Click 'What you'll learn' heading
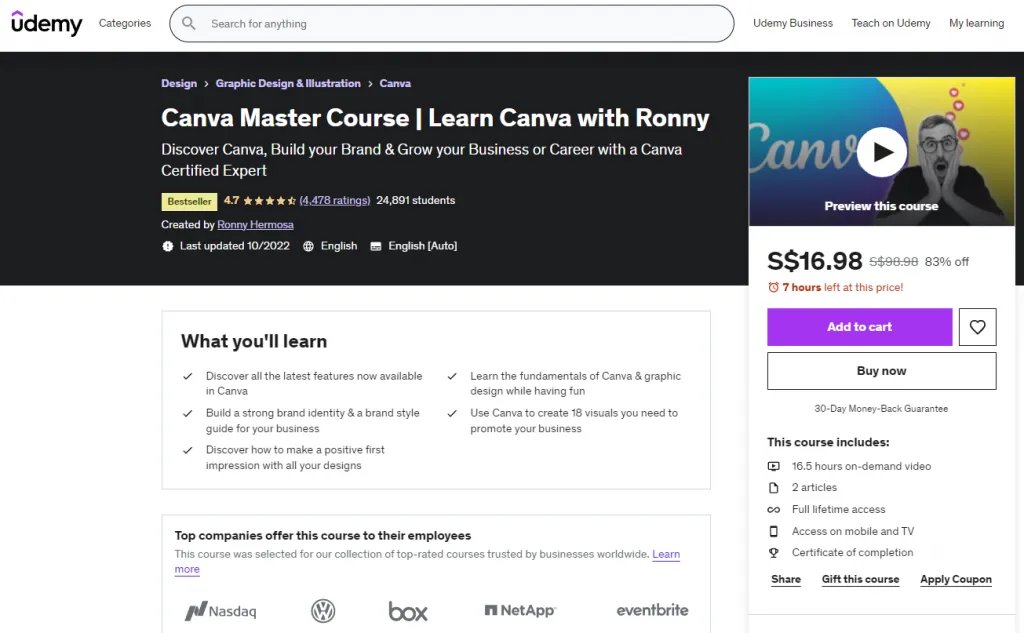Screen dimensions: 1024x633 tap(254, 342)
